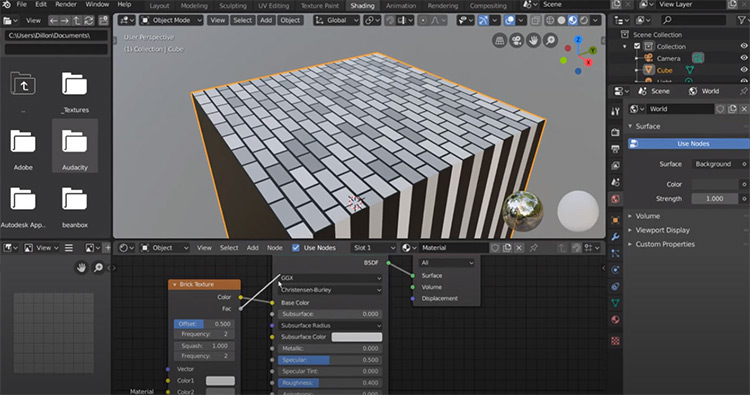Select rendered viewport shading
750x395 pixels.
584,20
